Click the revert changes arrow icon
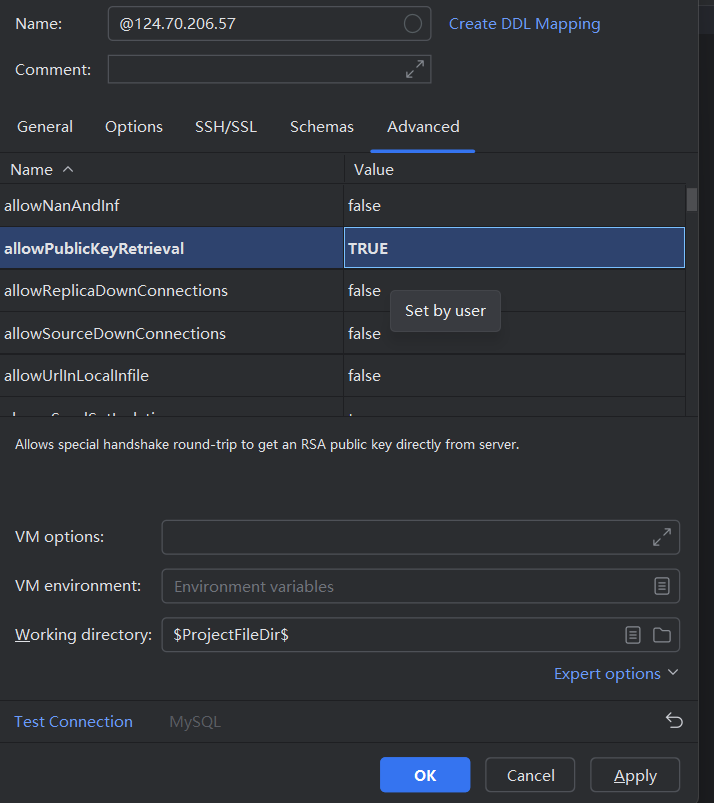The height and width of the screenshot is (803, 714). point(674,721)
